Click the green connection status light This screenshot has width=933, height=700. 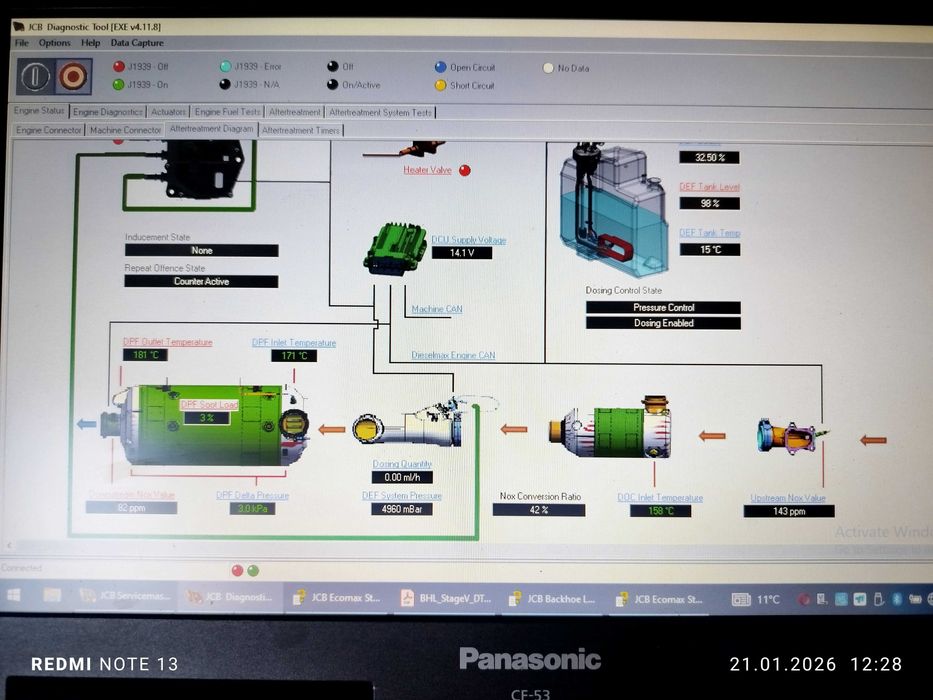pos(253,571)
